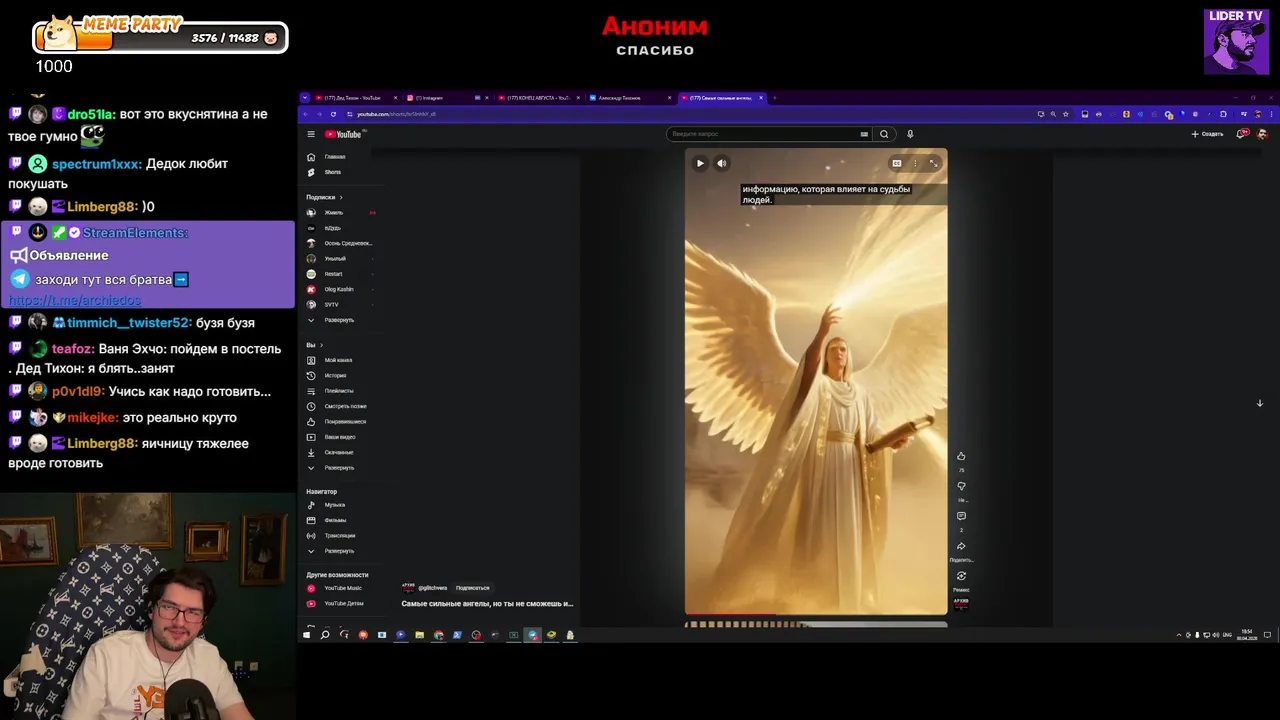Open История in sidebar
Viewport: 1280px width, 720px height.
[335, 376]
